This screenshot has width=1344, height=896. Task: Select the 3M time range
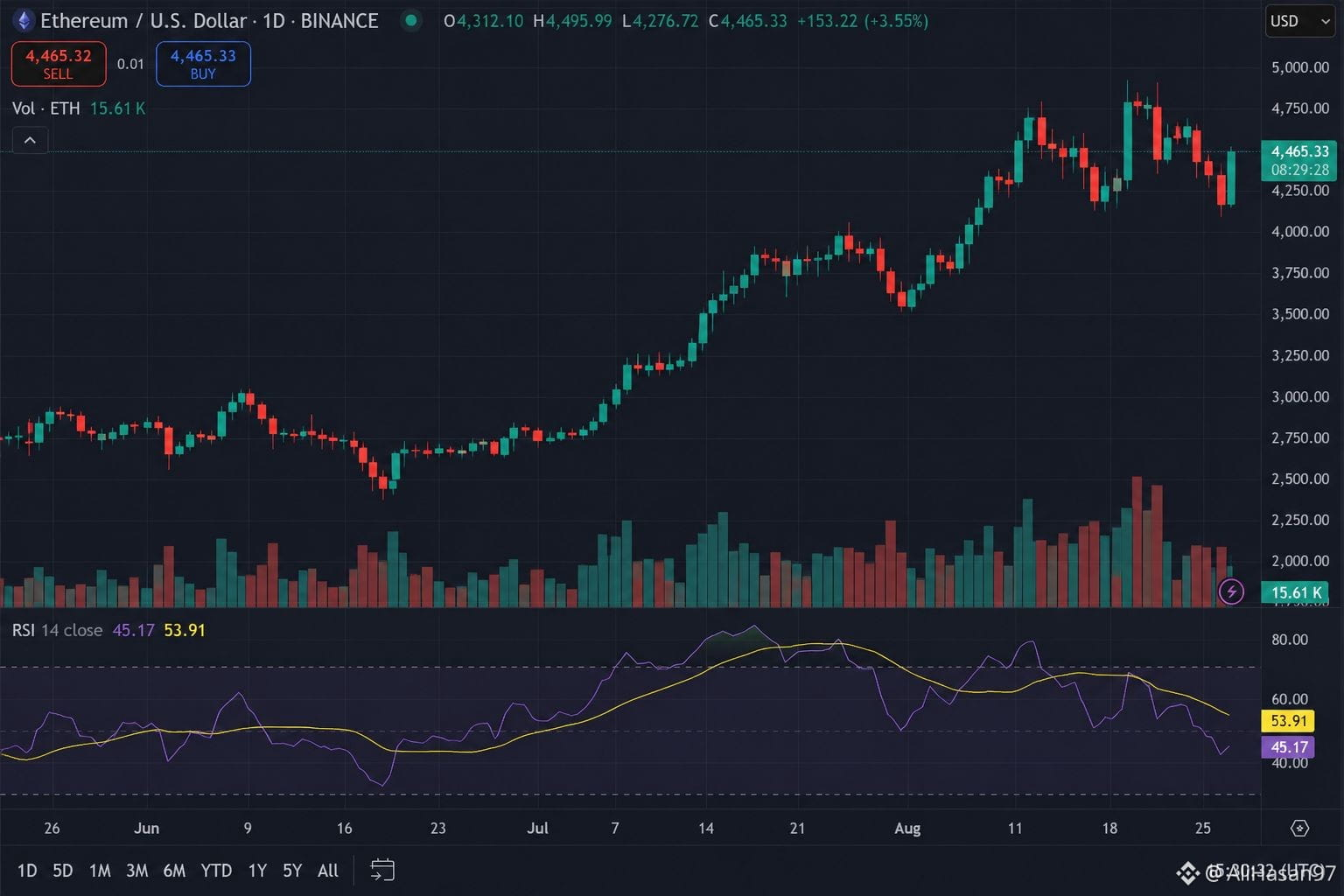coord(136,871)
